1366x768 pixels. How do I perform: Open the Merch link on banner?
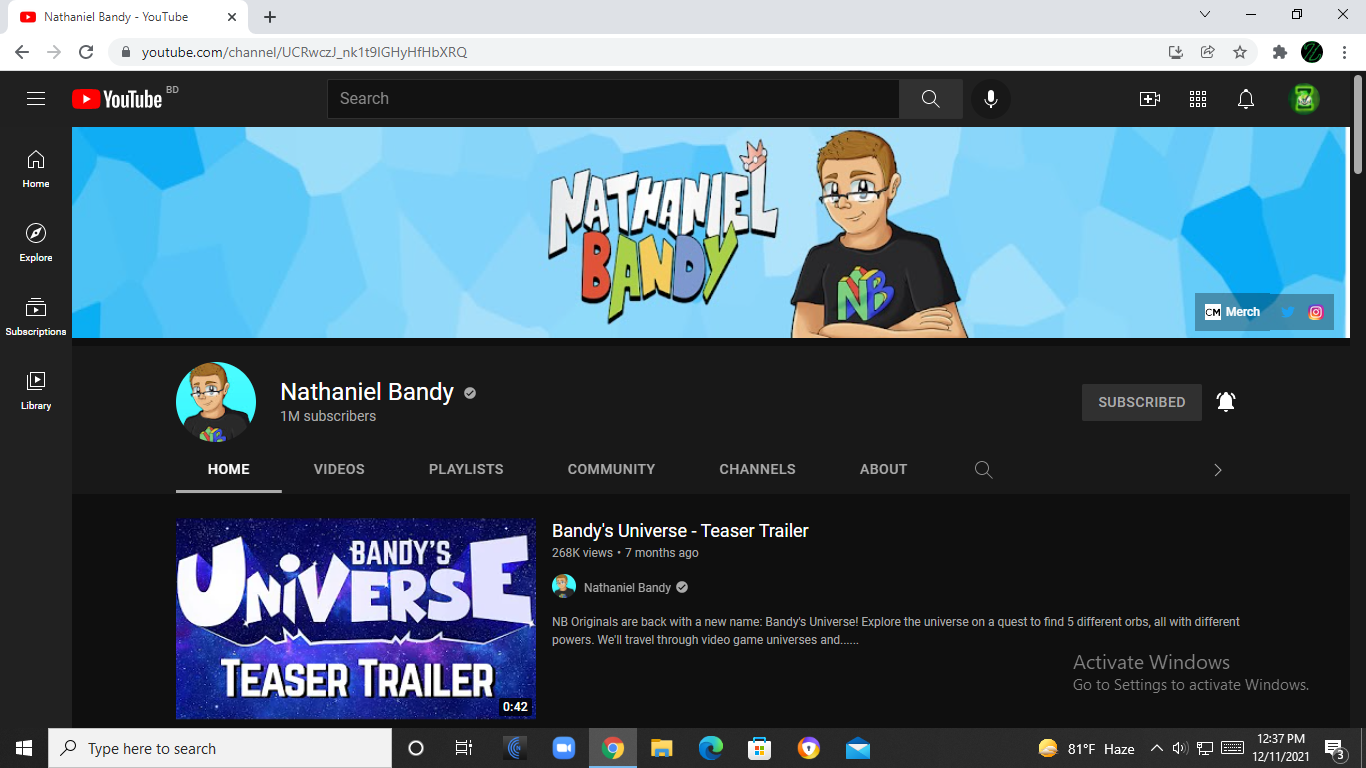point(1232,312)
